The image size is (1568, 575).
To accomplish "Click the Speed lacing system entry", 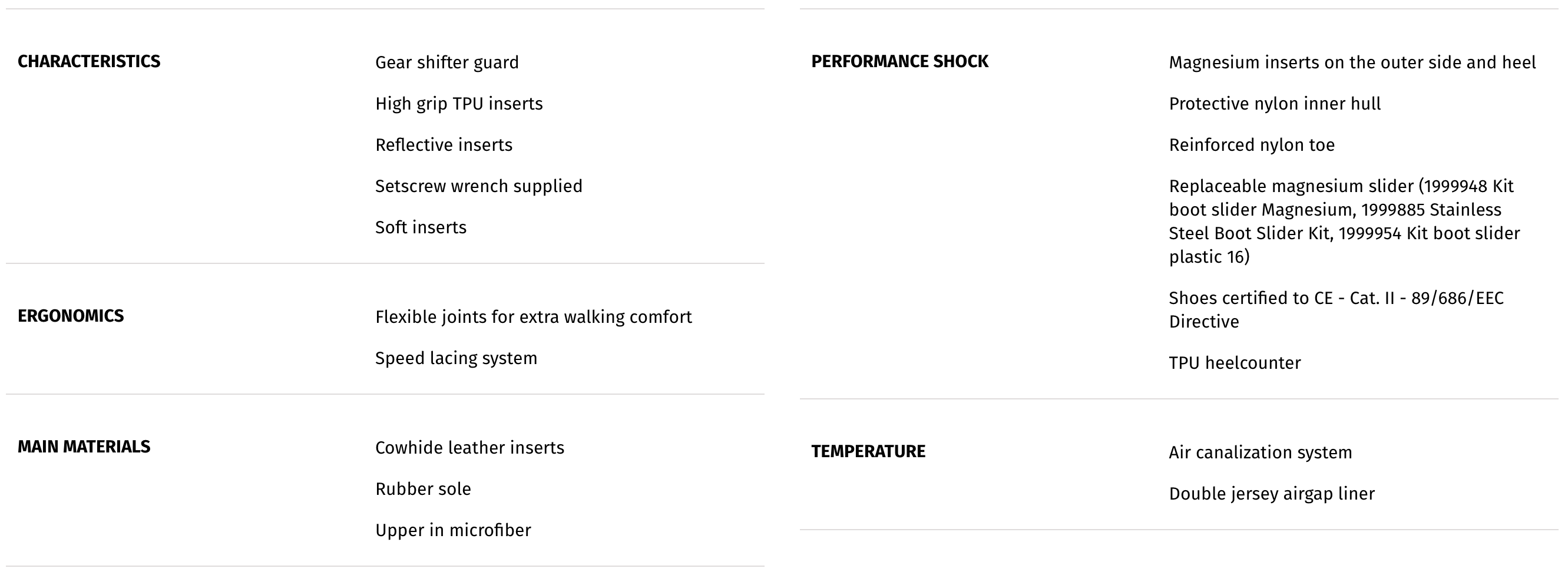I will click(456, 358).
